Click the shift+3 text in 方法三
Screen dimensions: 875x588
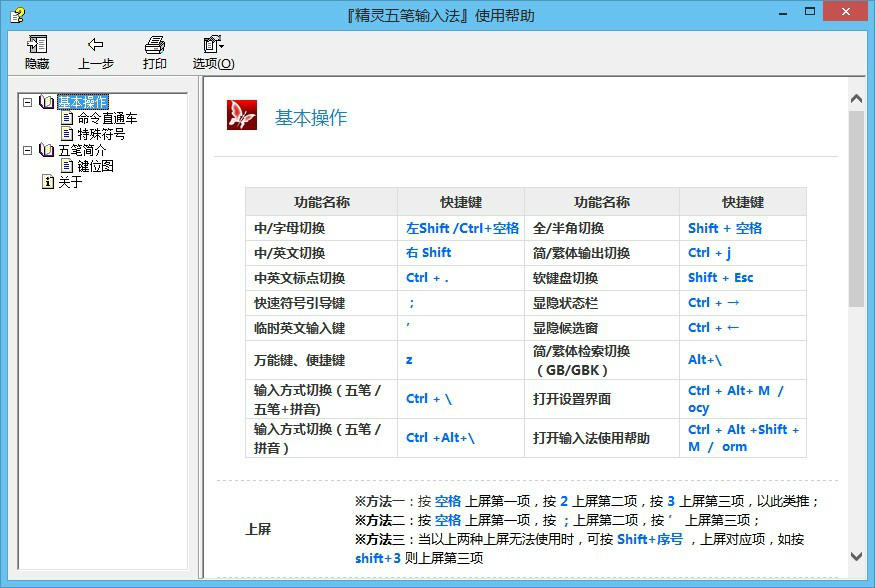(x=378, y=558)
